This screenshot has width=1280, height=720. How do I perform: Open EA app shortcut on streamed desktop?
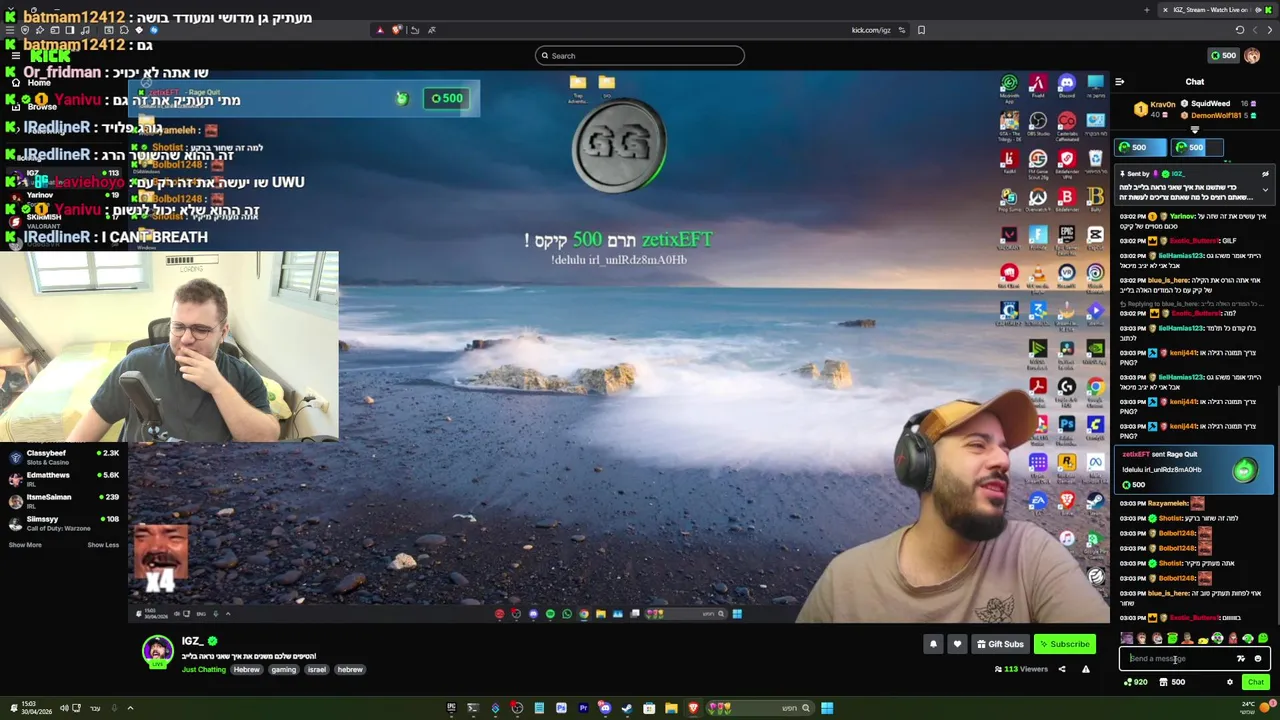click(1039, 500)
